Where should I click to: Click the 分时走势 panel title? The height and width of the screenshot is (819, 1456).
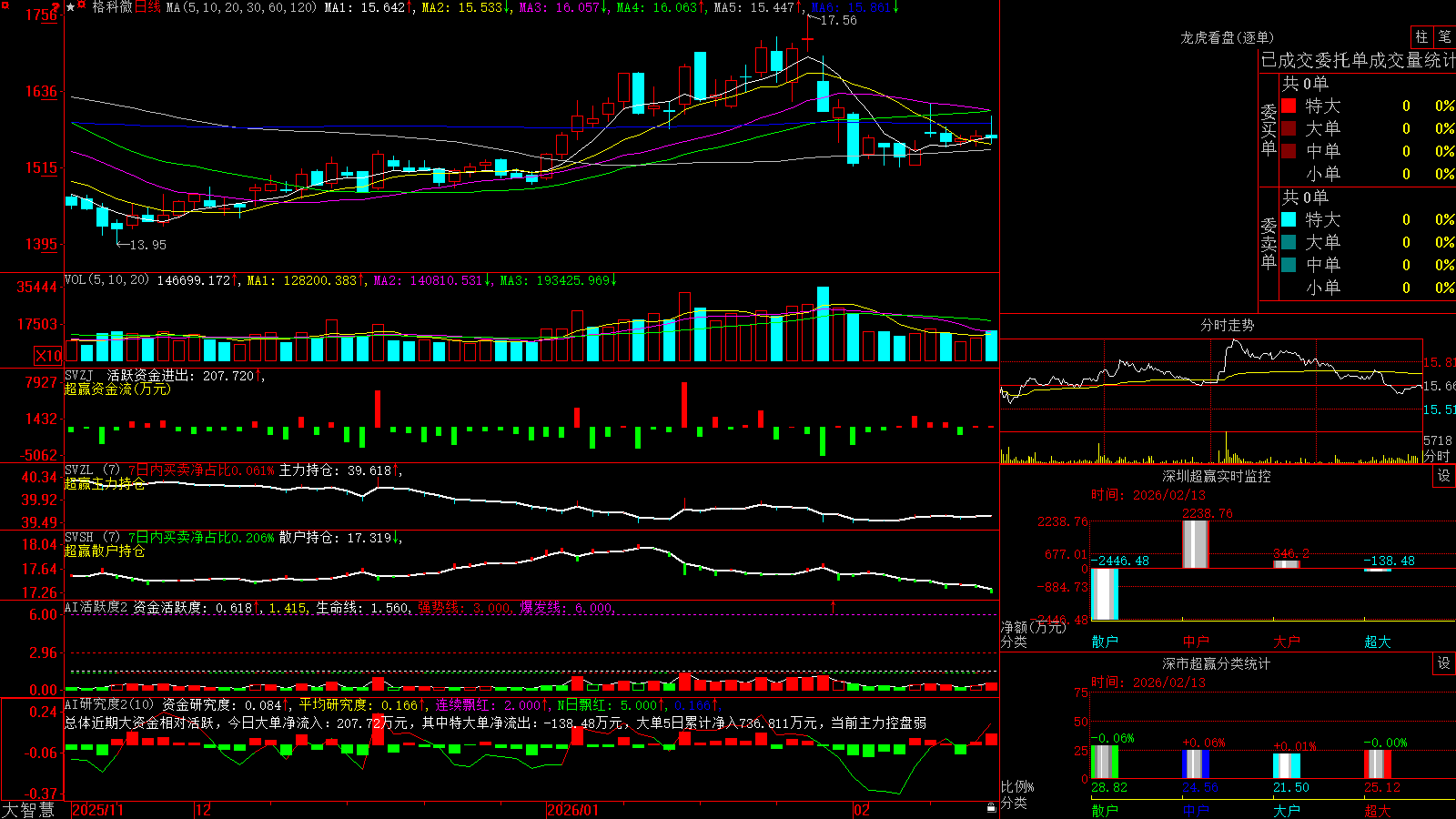1227,325
